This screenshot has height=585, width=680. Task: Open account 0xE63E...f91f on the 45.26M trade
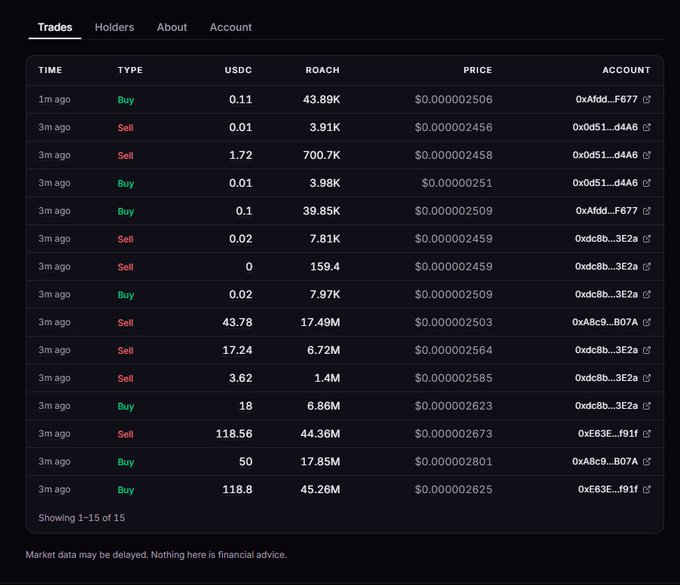[608, 489]
